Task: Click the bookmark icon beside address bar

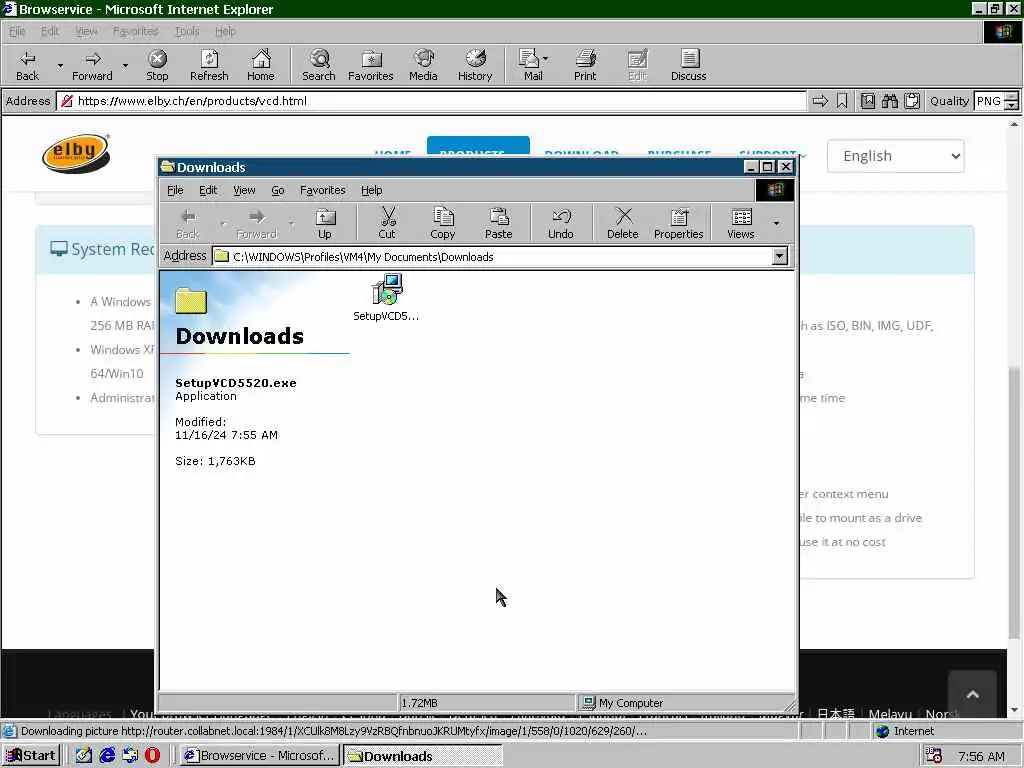Action: (x=842, y=101)
